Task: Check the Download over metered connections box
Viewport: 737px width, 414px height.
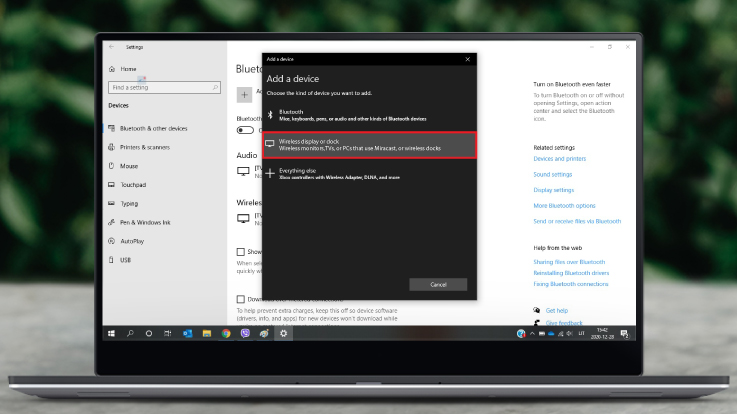Action: click(241, 299)
